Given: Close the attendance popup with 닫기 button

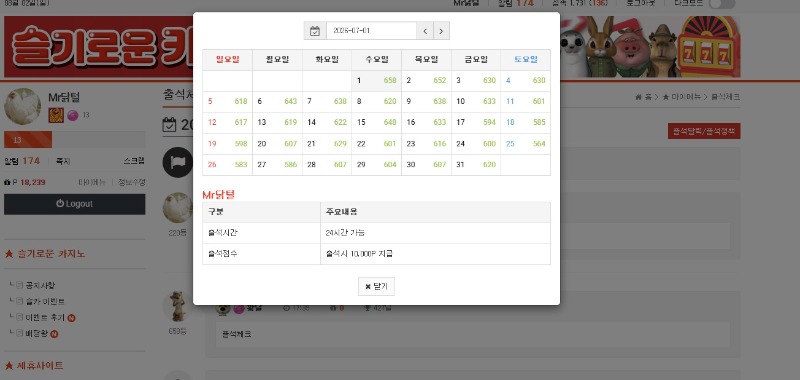Looking at the screenshot, I should click(376, 287).
